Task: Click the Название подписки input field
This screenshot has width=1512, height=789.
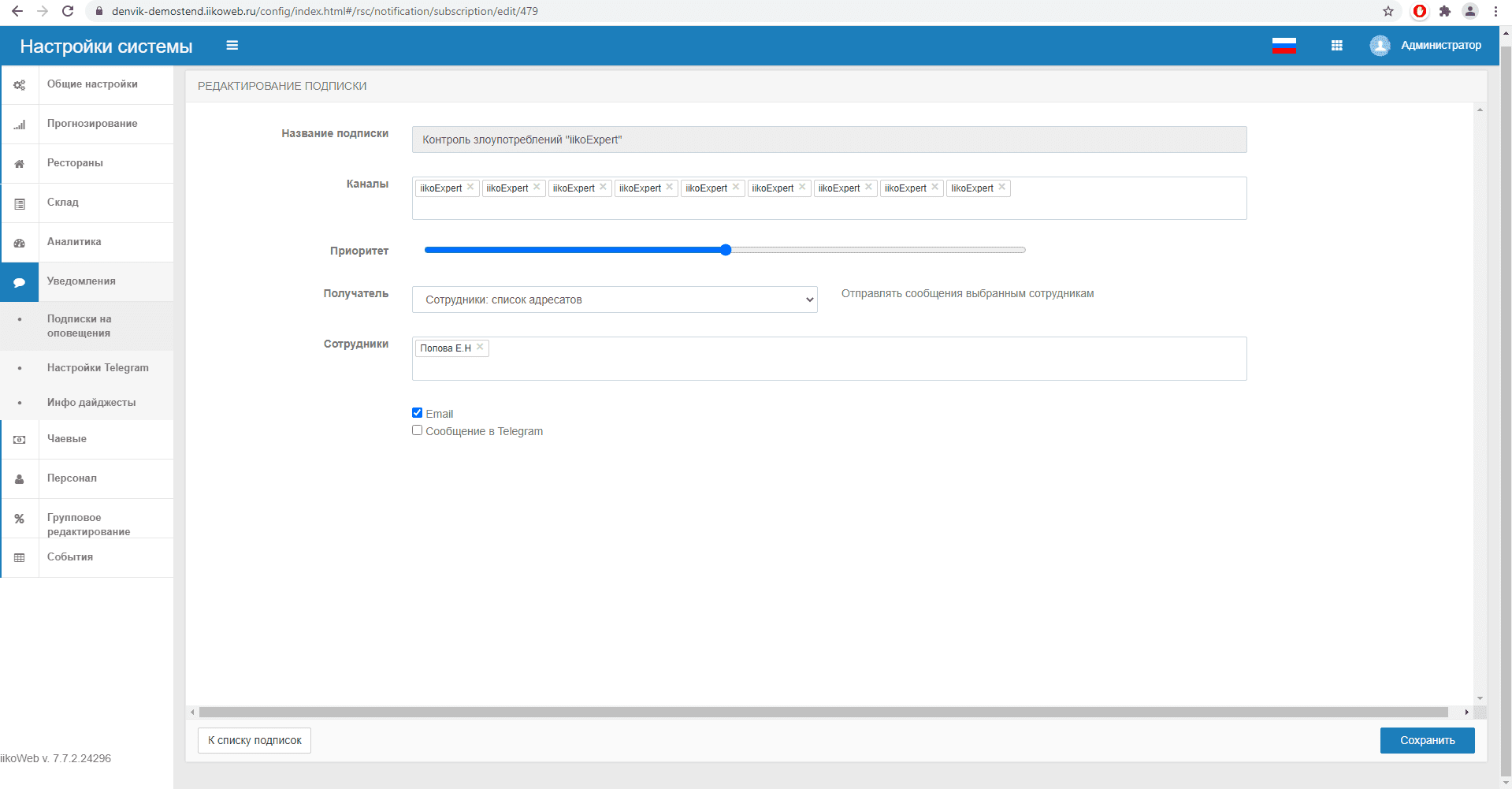Action: coord(829,140)
